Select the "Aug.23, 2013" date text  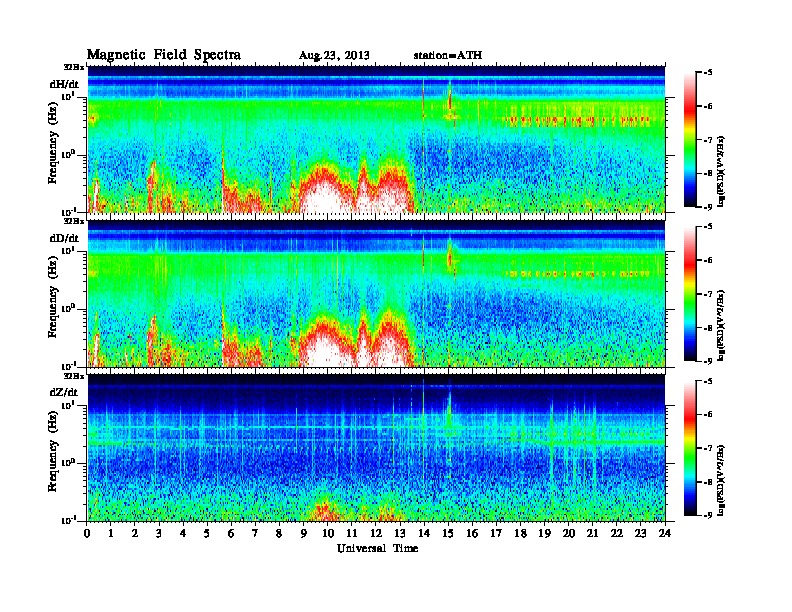(334, 56)
